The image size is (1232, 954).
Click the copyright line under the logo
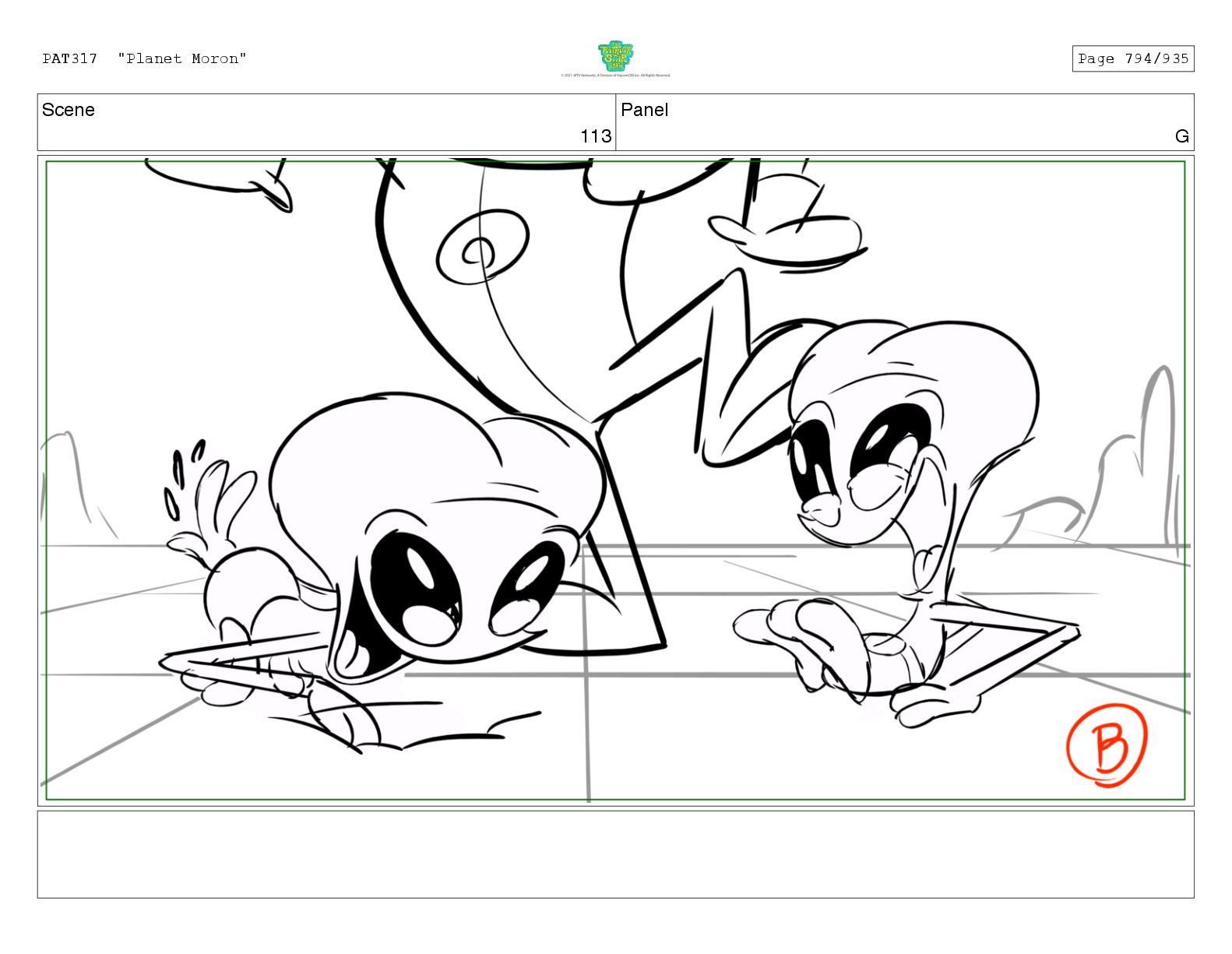[615, 76]
